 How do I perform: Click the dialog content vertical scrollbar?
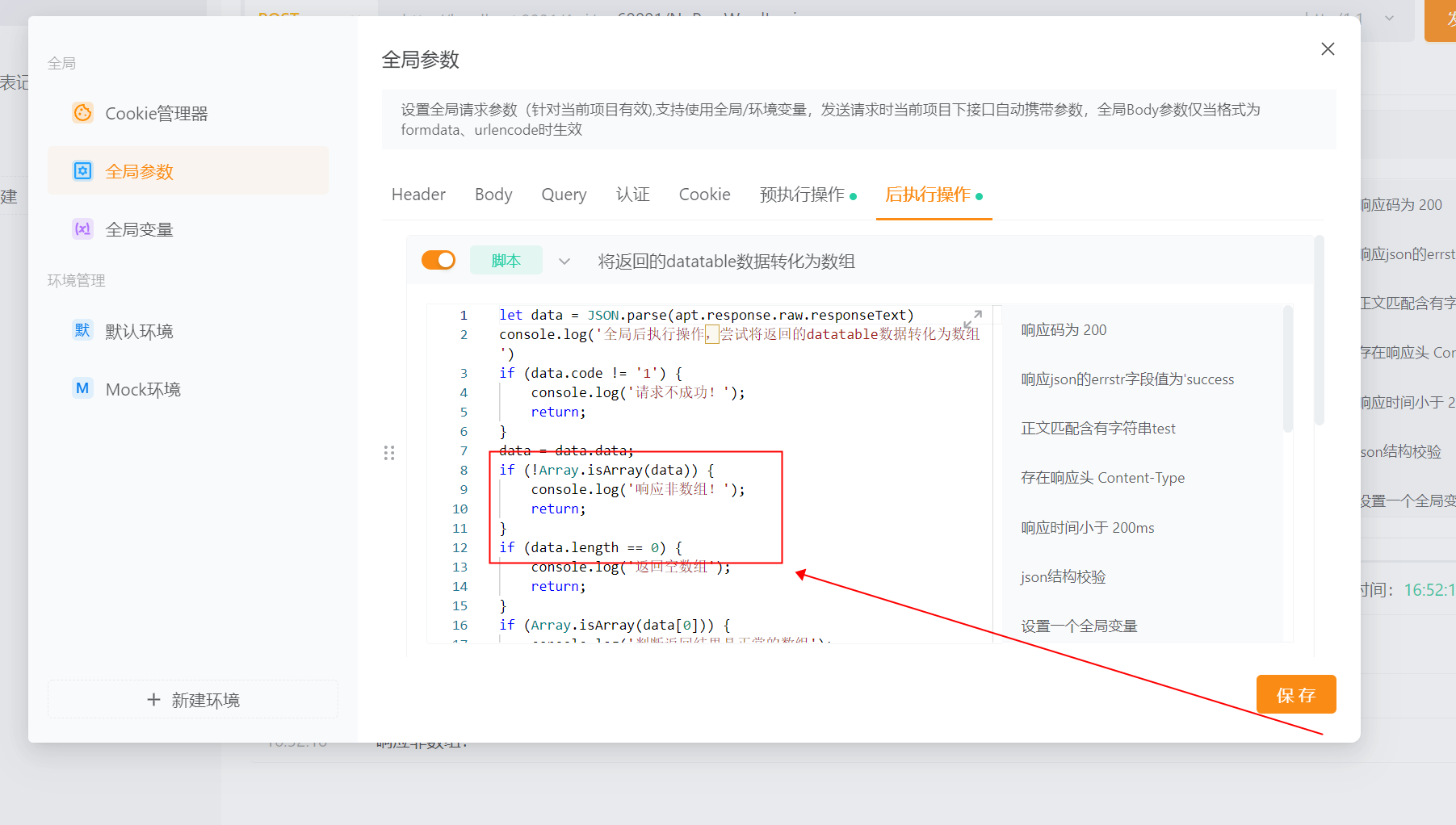(1319, 330)
